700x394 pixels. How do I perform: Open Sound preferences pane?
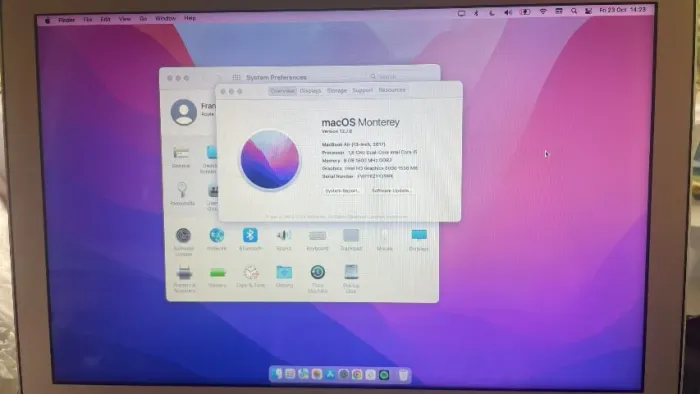(x=283, y=236)
